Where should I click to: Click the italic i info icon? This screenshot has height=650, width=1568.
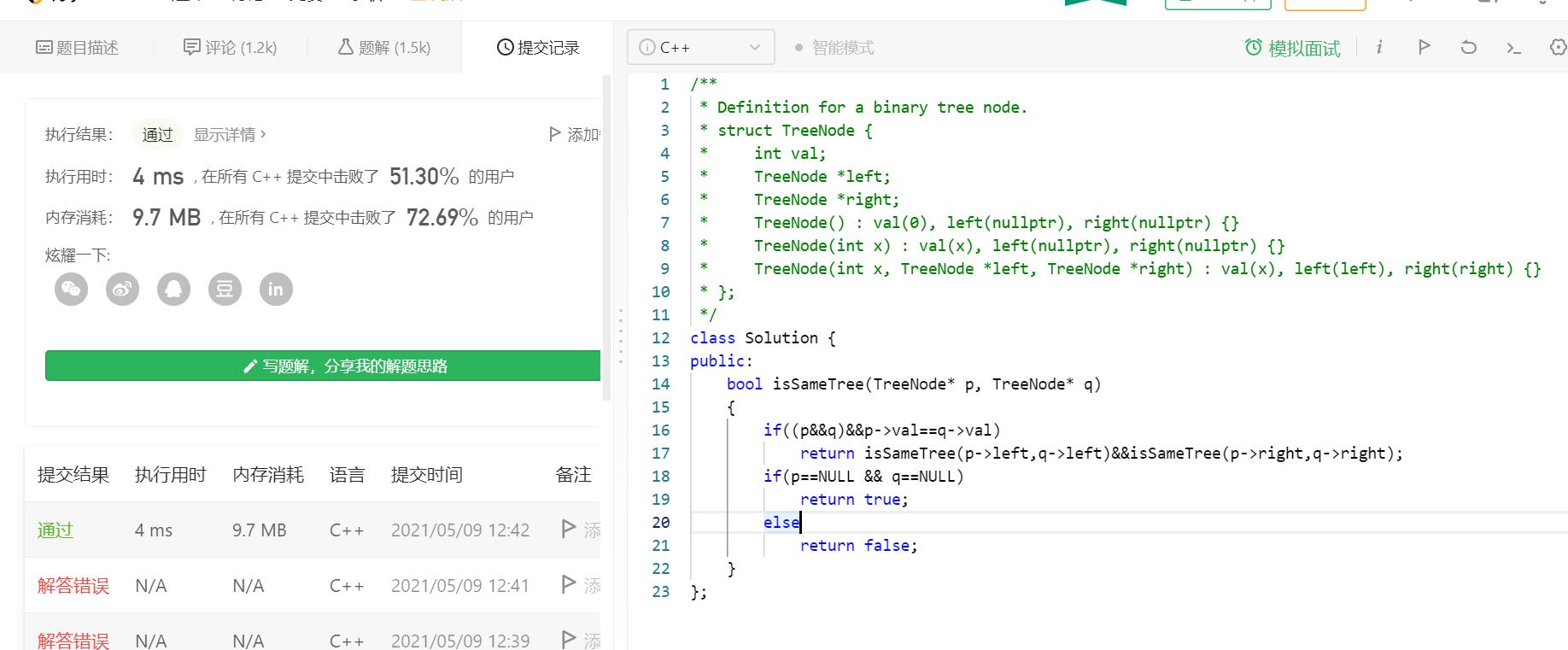point(1379,47)
